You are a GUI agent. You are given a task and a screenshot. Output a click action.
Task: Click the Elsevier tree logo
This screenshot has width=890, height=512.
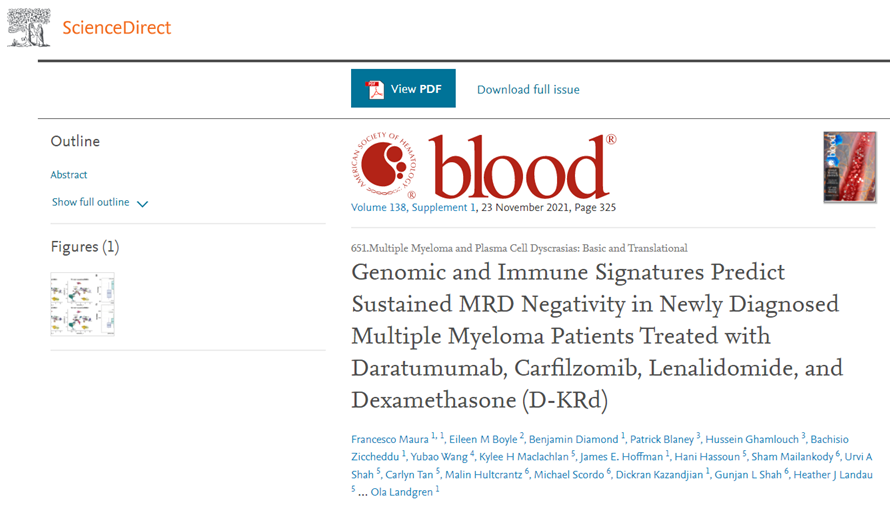pyautogui.click(x=28, y=28)
